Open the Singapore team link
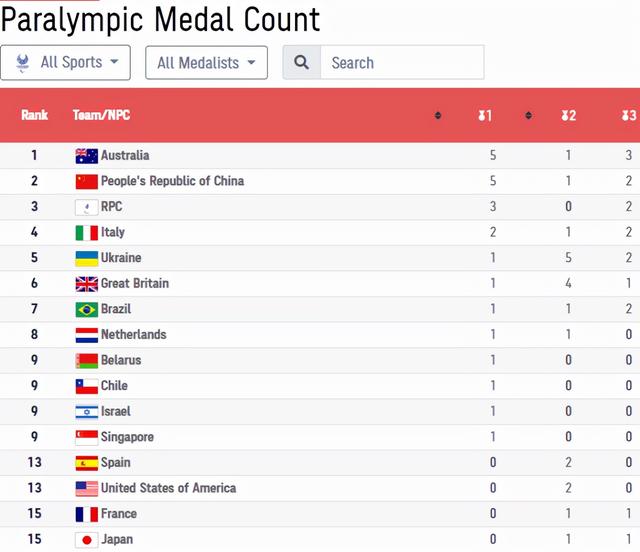Image resolution: width=640 pixels, height=552 pixels. click(127, 437)
